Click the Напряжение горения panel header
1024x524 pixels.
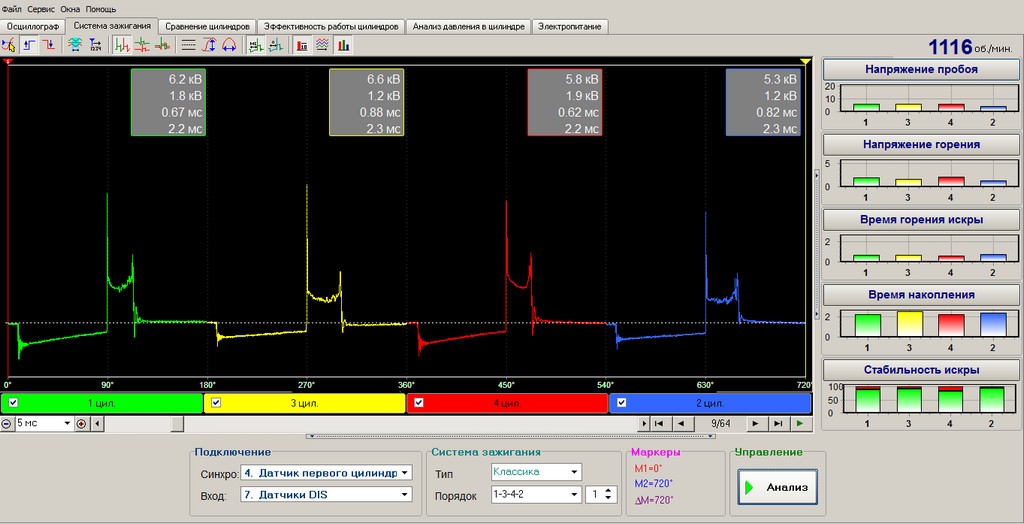(921, 144)
